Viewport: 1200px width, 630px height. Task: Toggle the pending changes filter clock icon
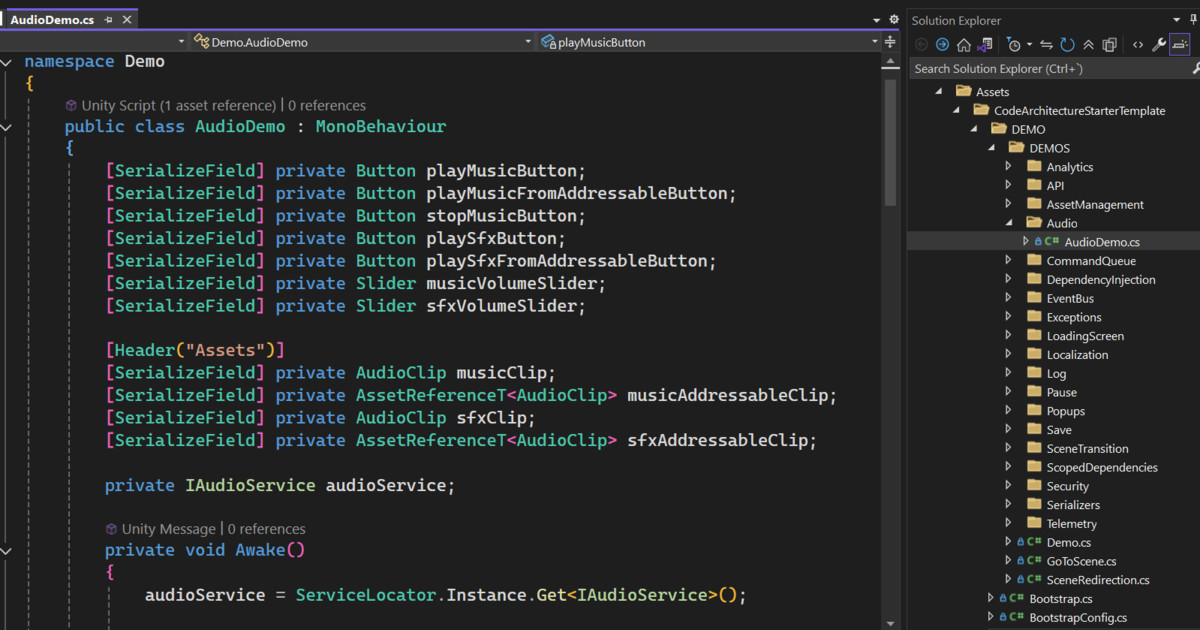tap(1014, 44)
